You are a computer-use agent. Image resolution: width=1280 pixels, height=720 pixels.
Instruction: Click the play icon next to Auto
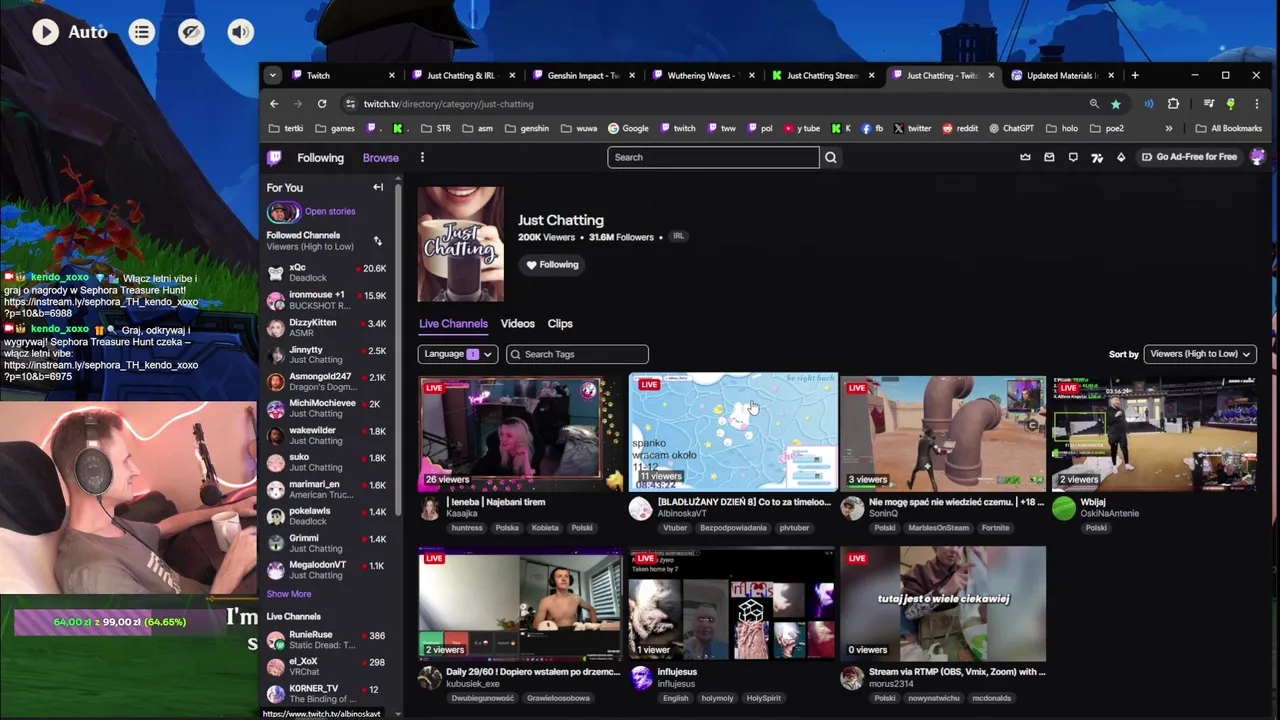(45, 32)
